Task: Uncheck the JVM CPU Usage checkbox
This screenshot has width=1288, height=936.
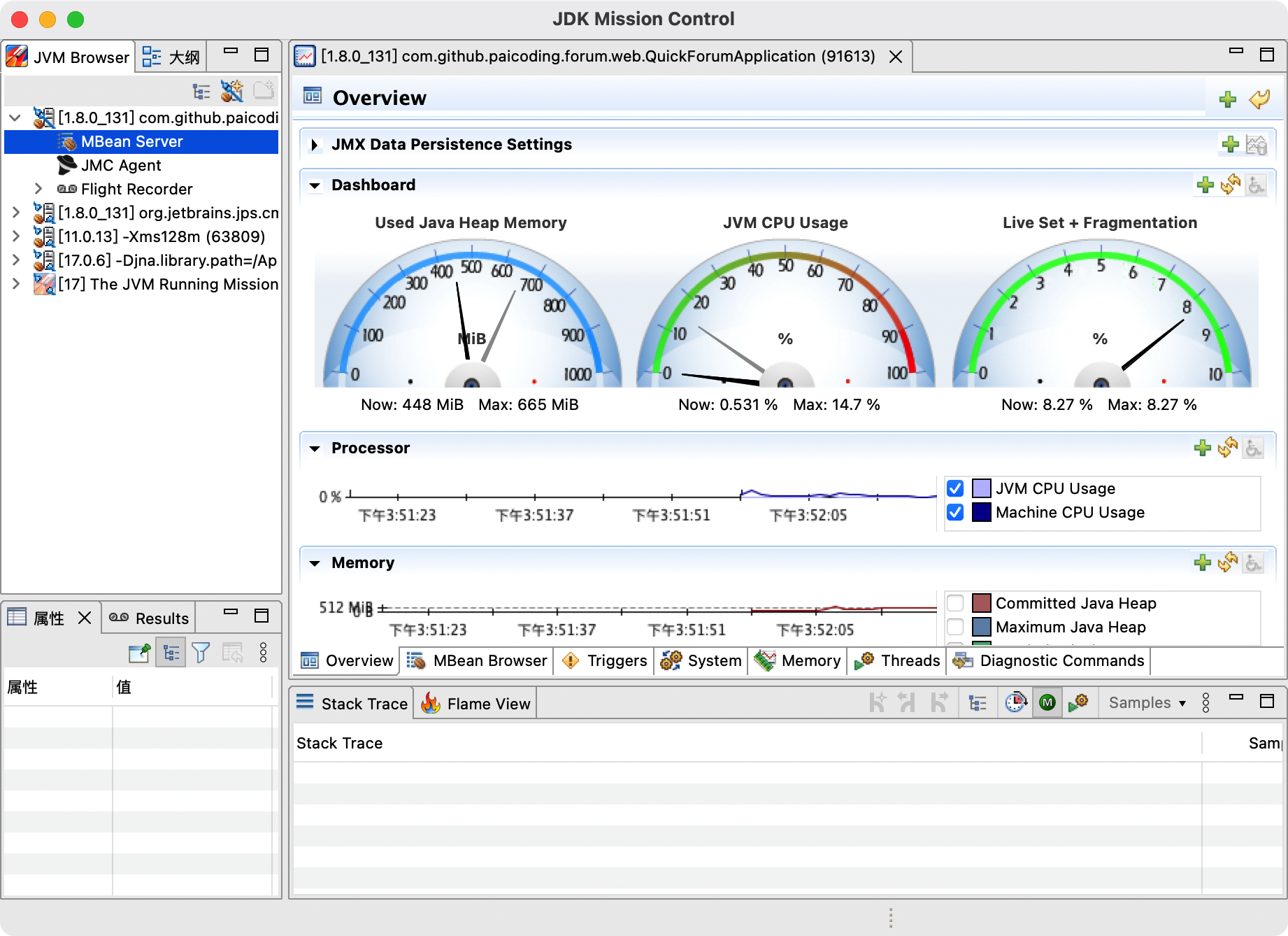Action: click(x=955, y=488)
